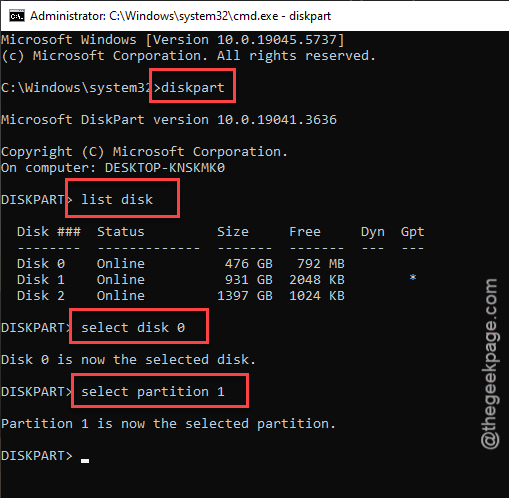Click the highlighted list disk command
The image size is (509, 498).
tap(117, 199)
